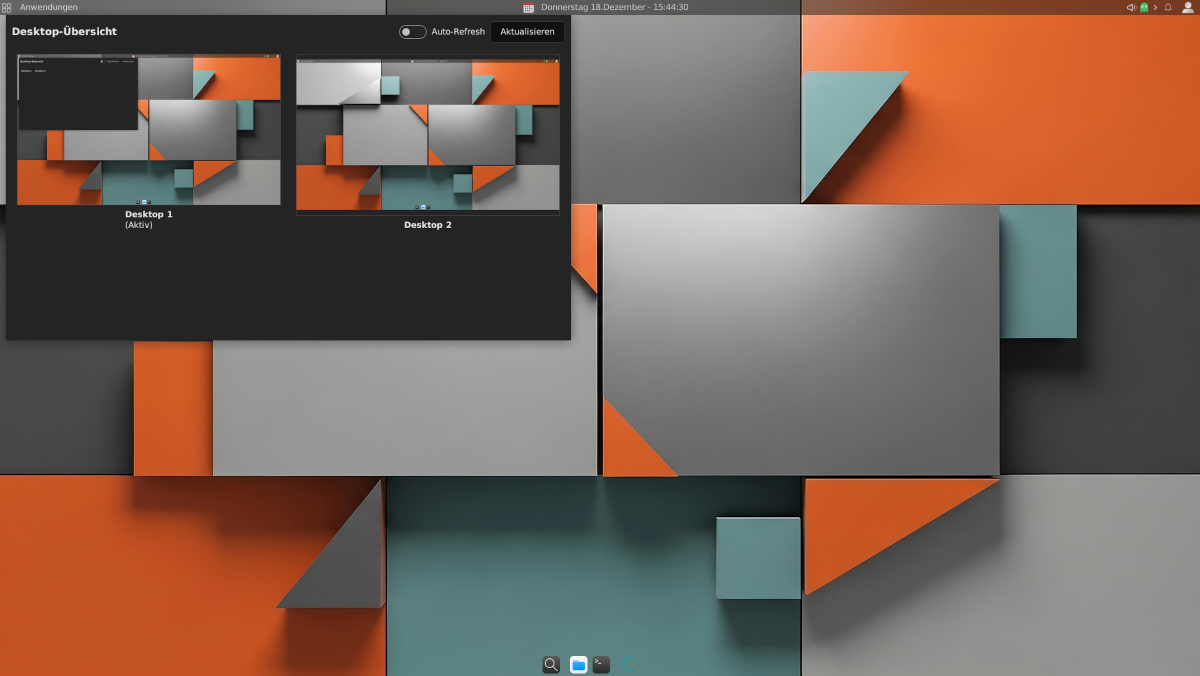The image size is (1200, 676).
Task: Open the volume control icon
Action: tap(1131, 7)
